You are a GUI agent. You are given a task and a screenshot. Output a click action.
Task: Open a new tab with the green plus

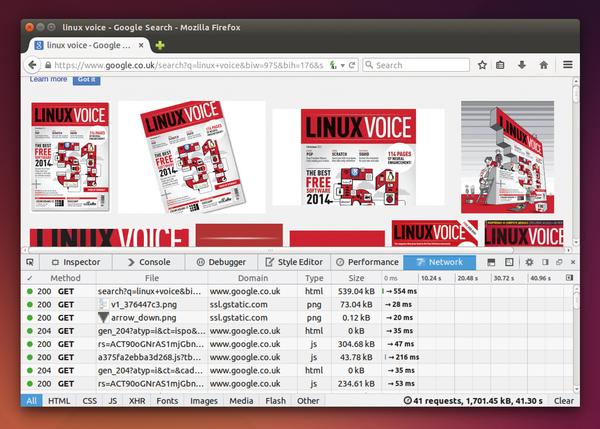(x=160, y=45)
